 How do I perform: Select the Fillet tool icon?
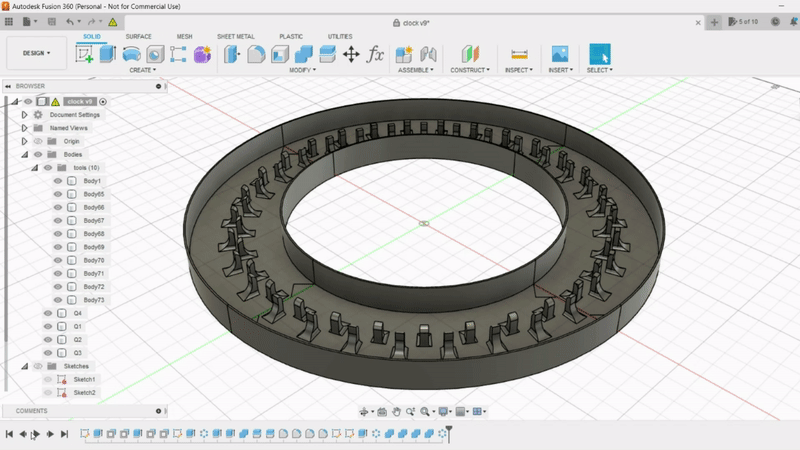click(256, 54)
